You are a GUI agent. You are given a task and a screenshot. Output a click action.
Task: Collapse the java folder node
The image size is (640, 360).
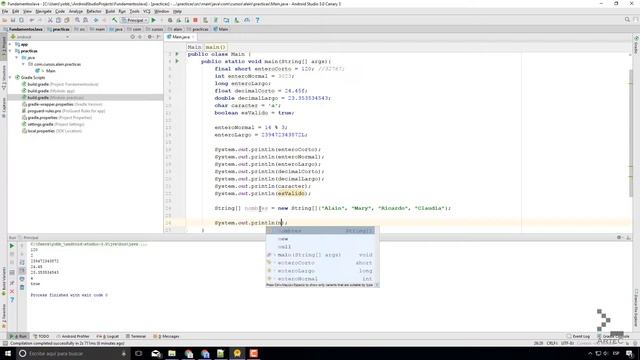click(x=17, y=58)
